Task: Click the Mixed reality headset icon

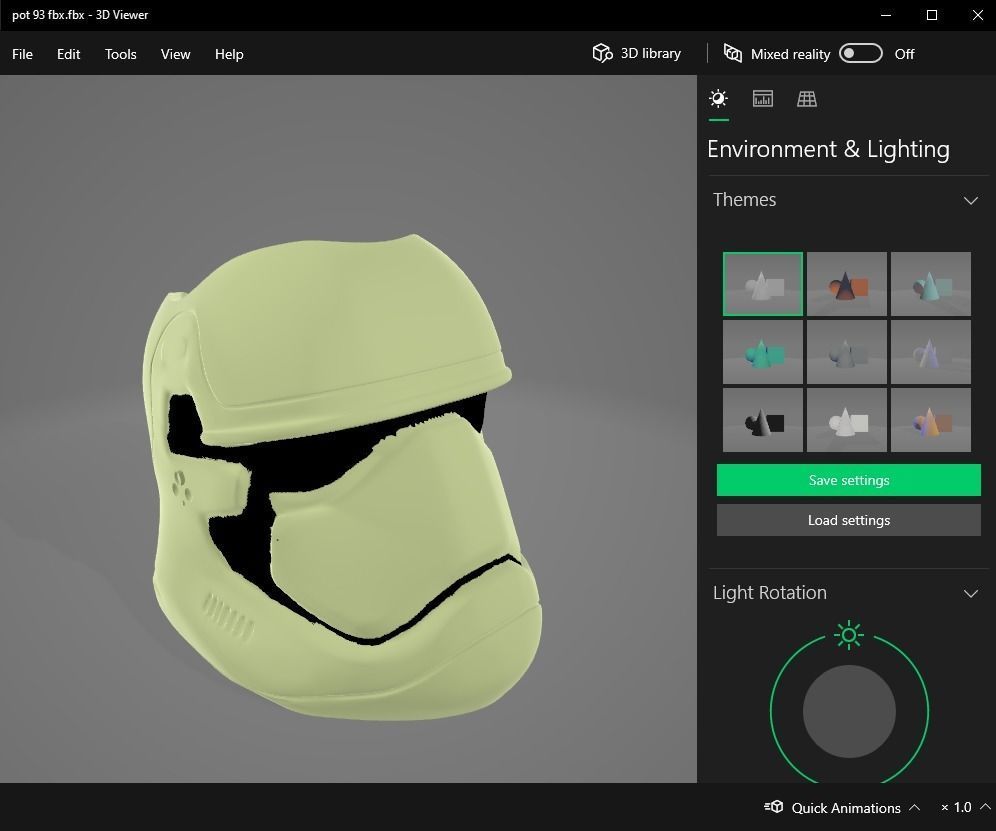Action: point(732,53)
